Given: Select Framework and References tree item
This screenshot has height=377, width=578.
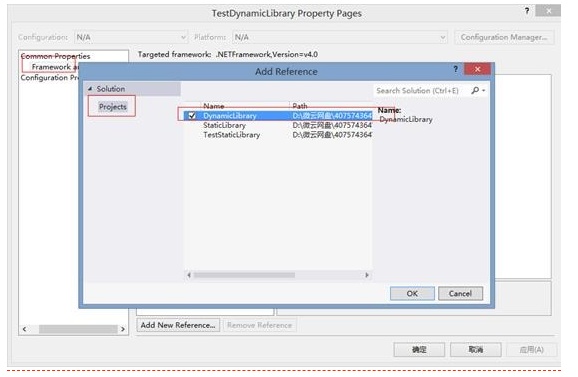Looking at the screenshot, I should click(x=55, y=67).
